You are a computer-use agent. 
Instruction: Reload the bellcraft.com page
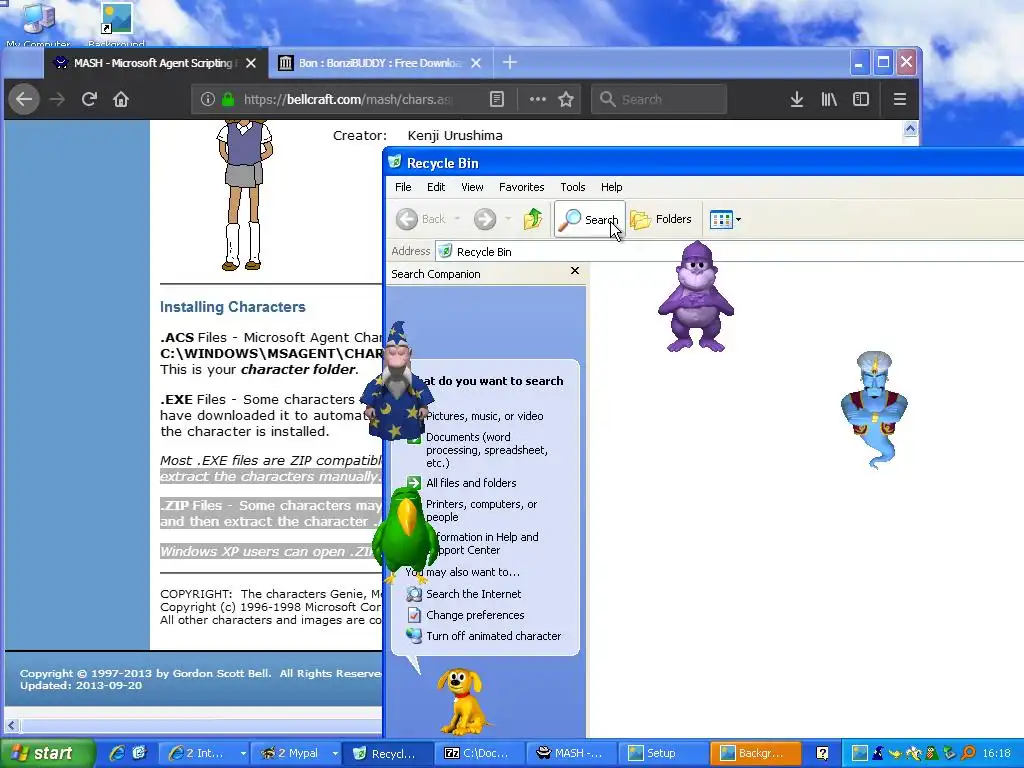tap(89, 99)
